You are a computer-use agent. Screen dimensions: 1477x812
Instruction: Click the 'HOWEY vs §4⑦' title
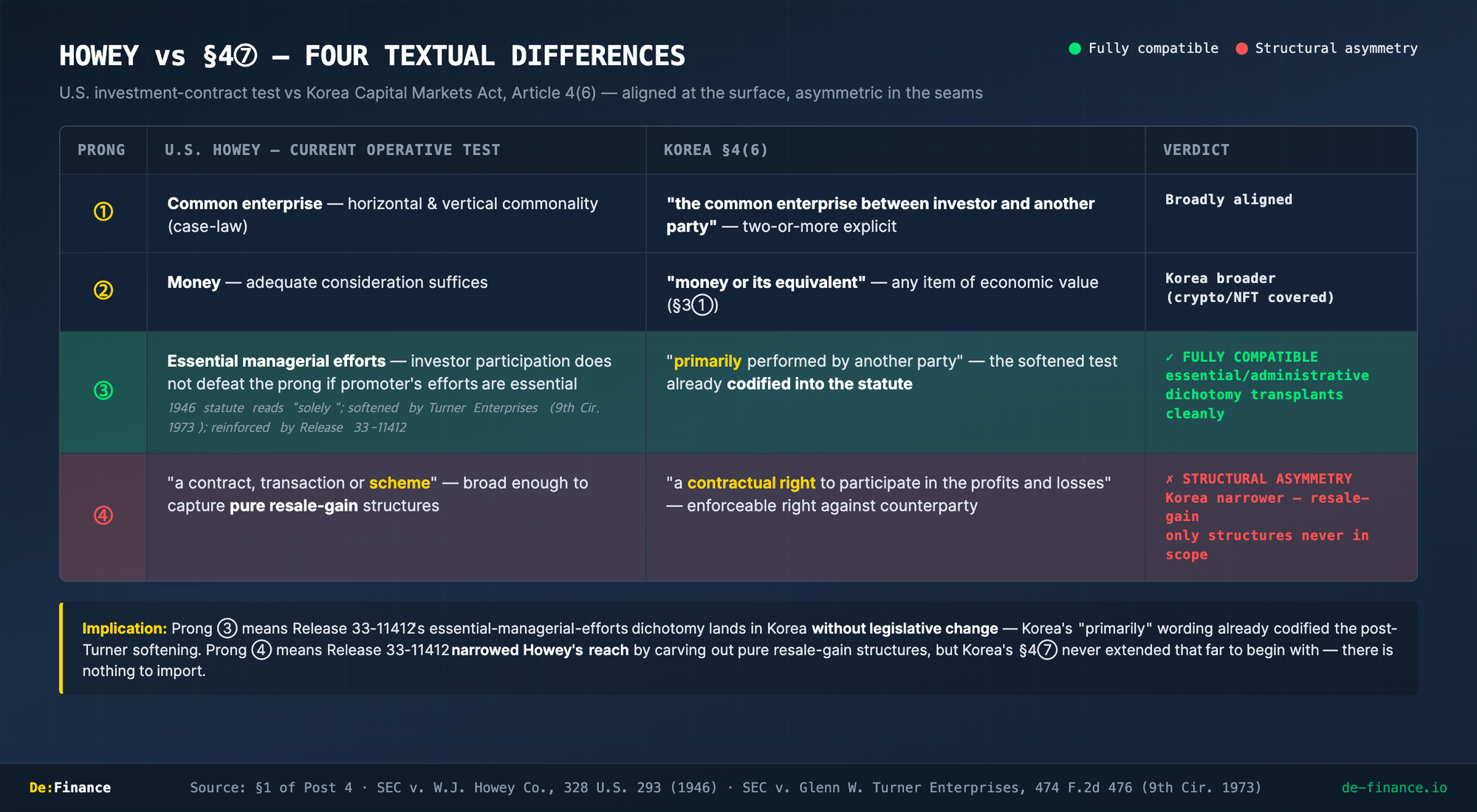click(372, 56)
